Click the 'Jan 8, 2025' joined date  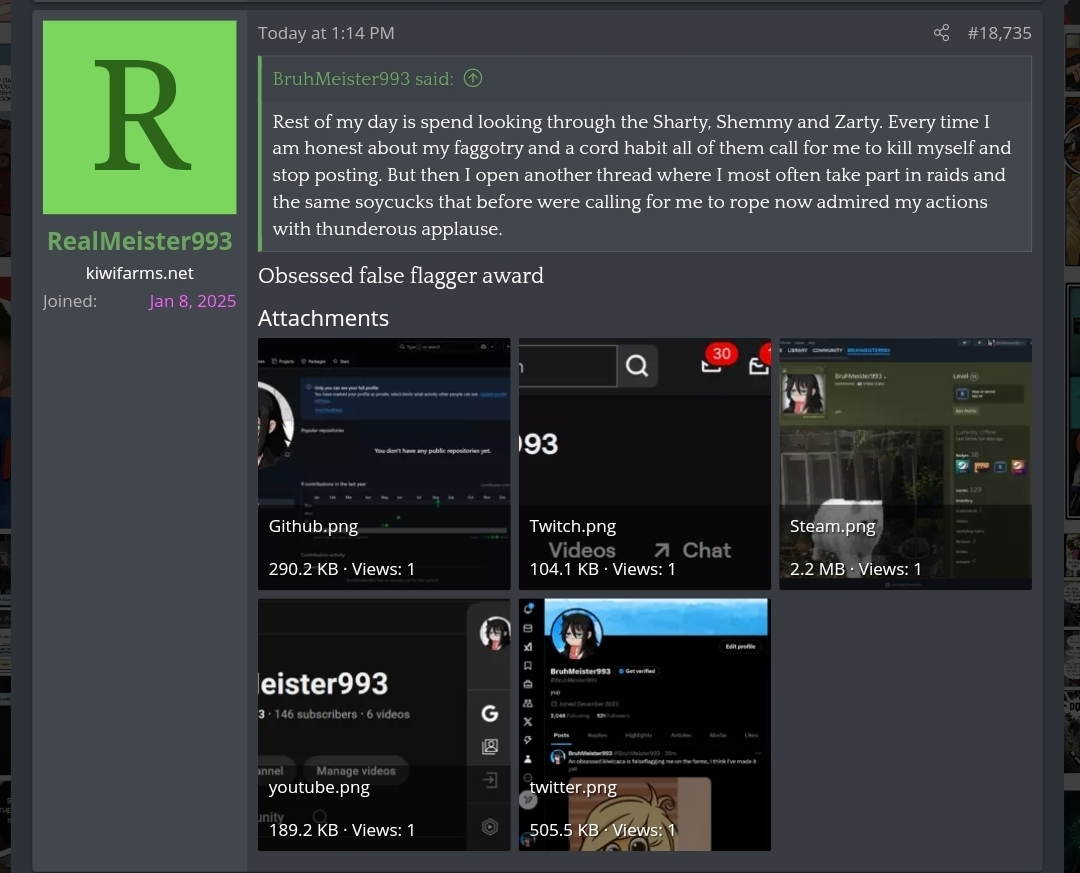[192, 301]
